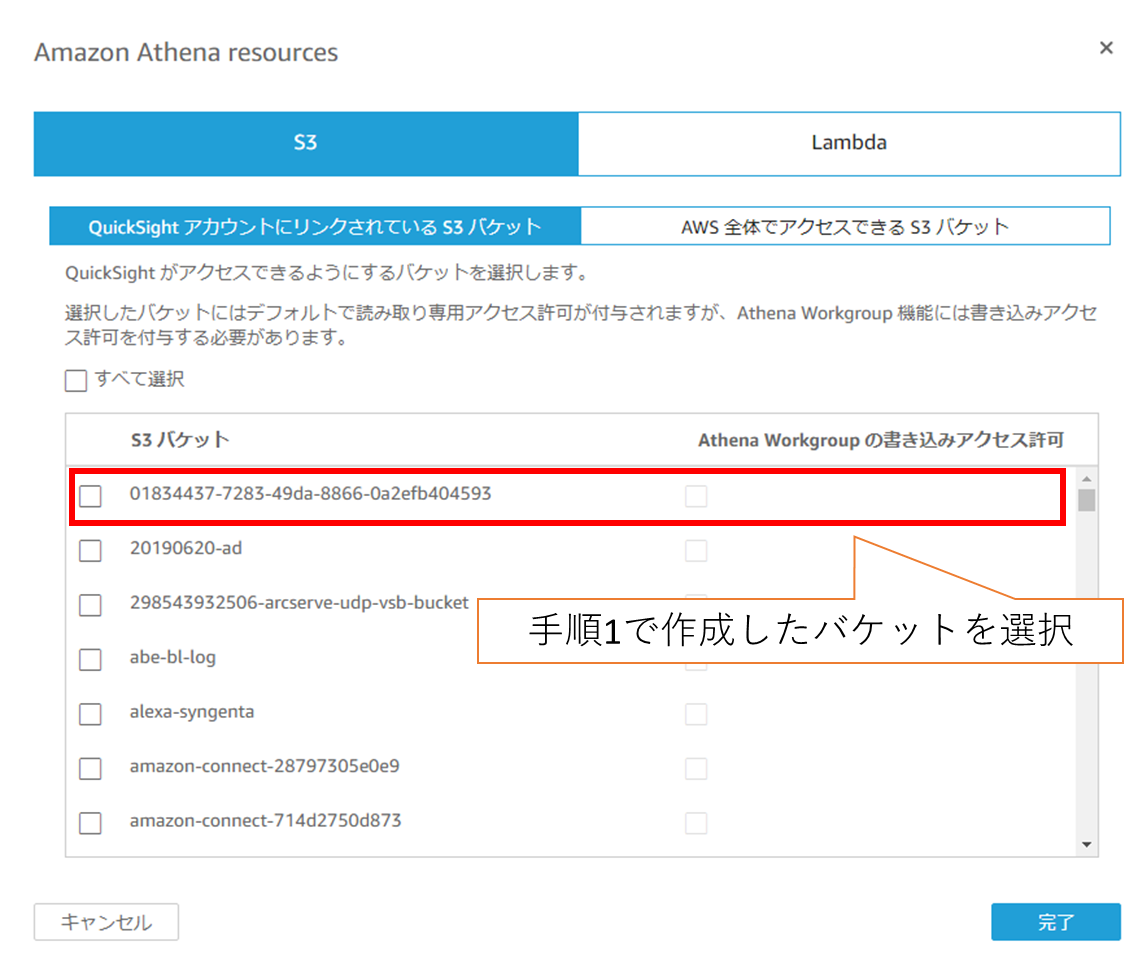The width and height of the screenshot is (1138, 955).
Task: Click bucket name alexa-syngenta
Action: tap(192, 711)
